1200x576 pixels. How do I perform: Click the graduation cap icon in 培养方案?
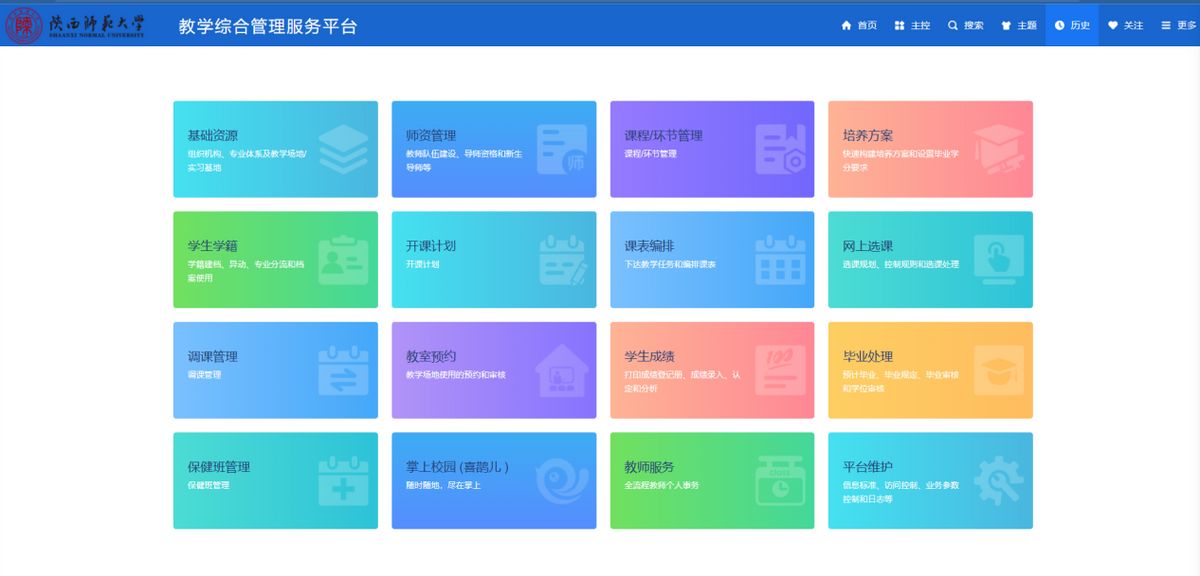click(998, 150)
